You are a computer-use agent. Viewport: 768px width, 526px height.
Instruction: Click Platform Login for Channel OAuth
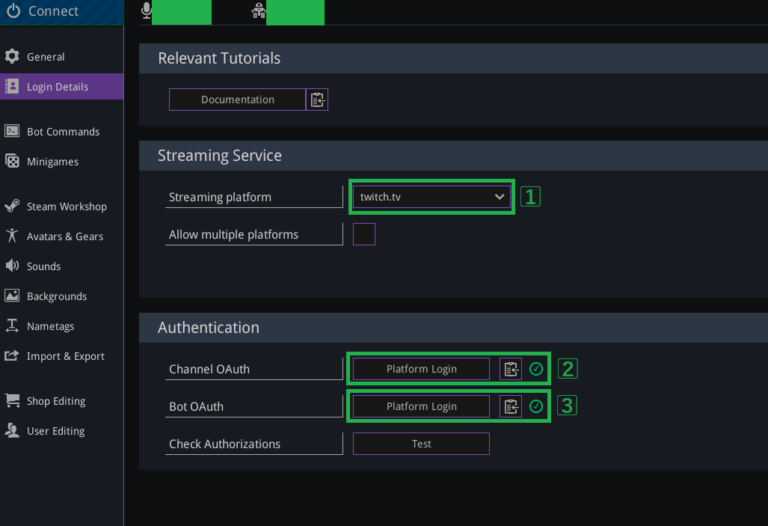(x=421, y=369)
